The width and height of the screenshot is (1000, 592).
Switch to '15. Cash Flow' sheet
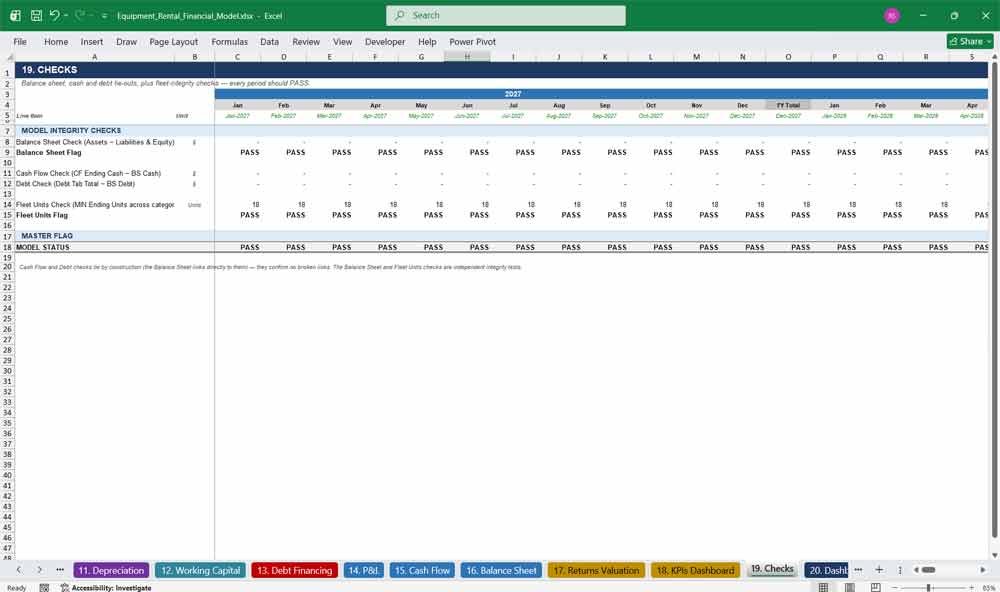coord(422,570)
